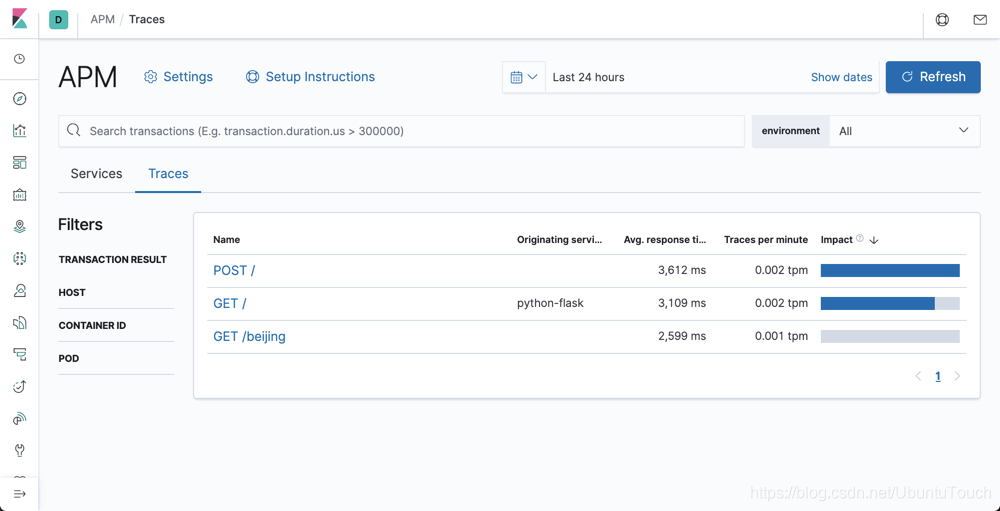Open the GET /beijing trace

click(x=249, y=337)
